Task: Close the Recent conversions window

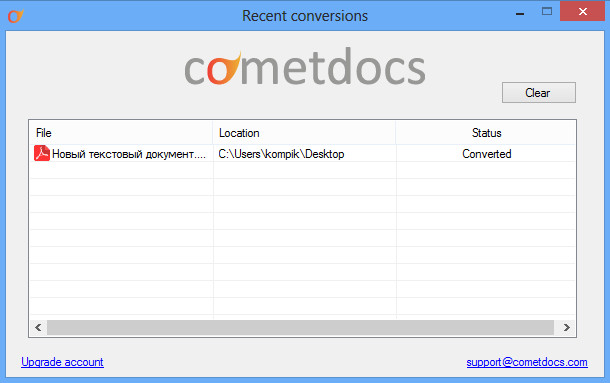Action: (582, 11)
